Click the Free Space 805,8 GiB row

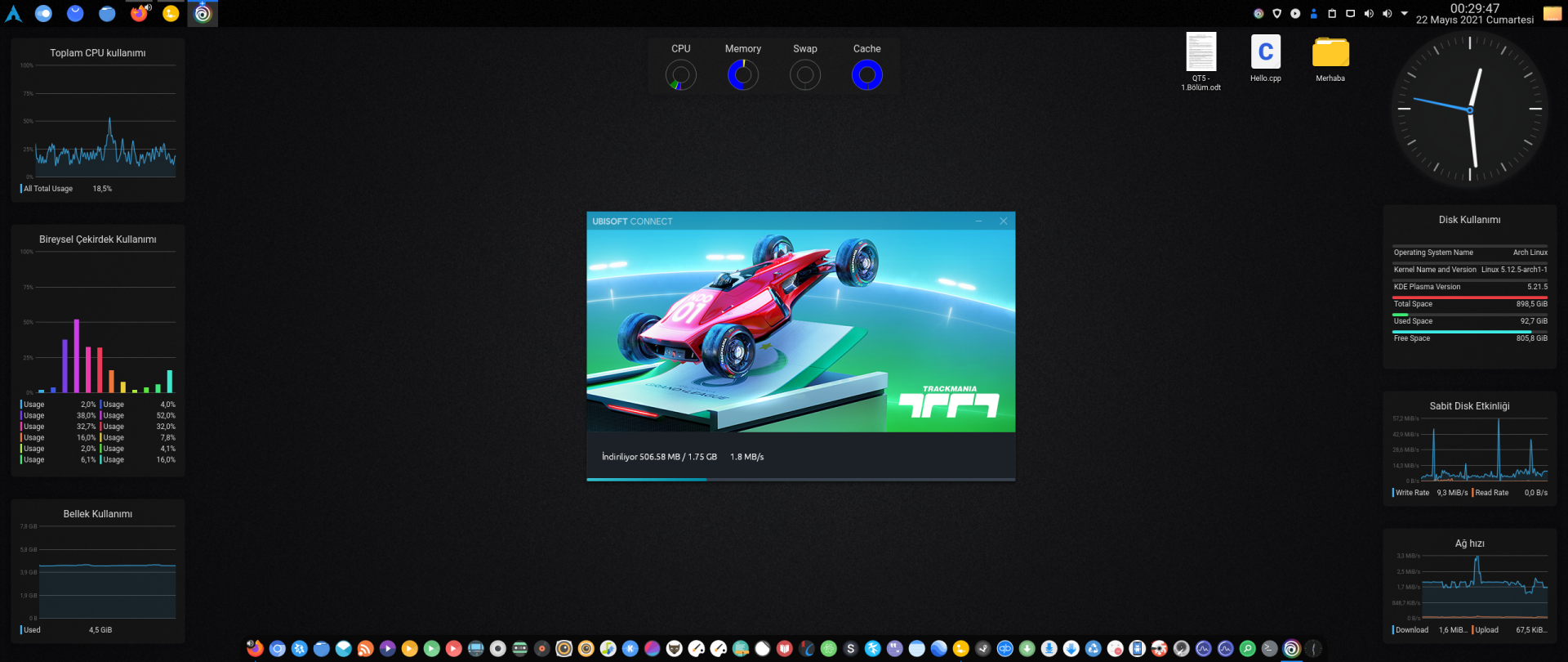coord(1470,338)
